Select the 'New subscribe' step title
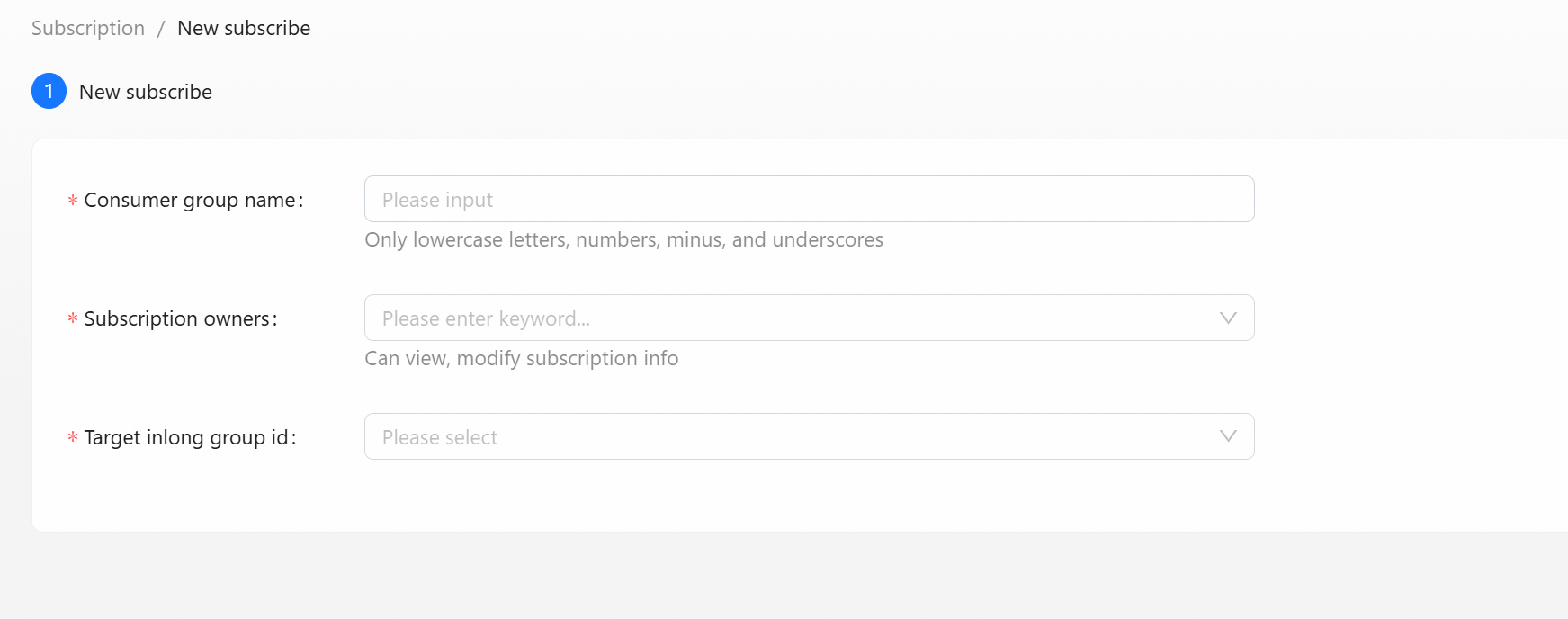 [x=146, y=92]
